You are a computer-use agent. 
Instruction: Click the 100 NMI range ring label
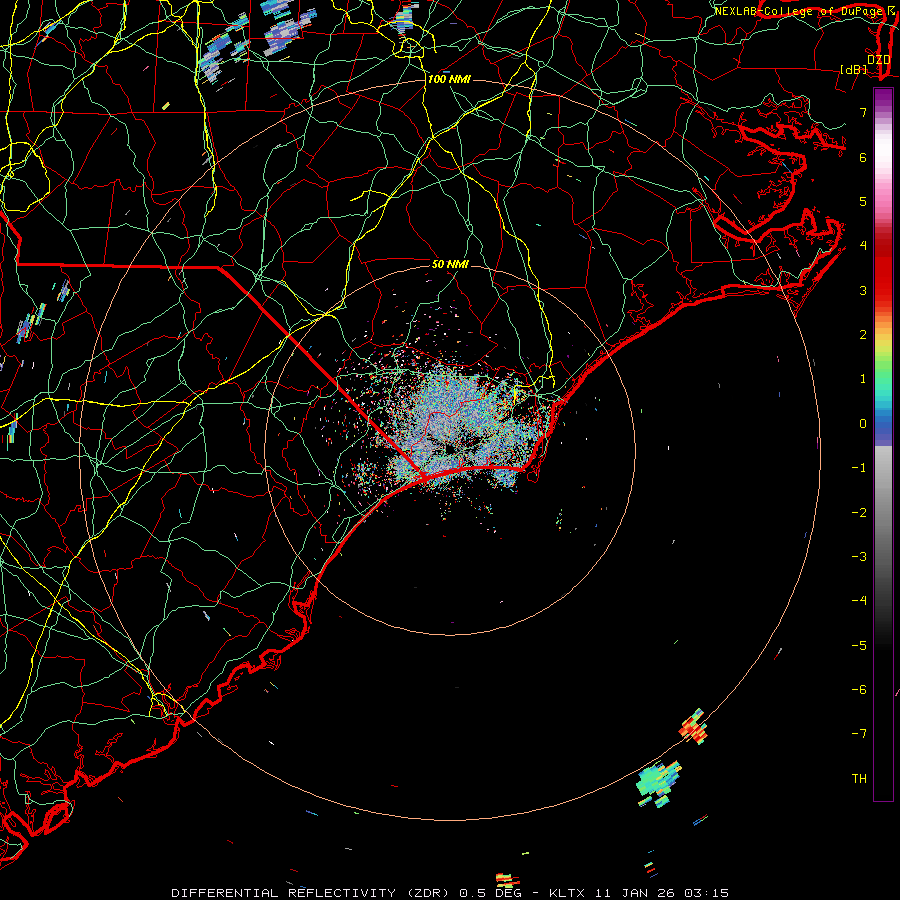coord(449,79)
